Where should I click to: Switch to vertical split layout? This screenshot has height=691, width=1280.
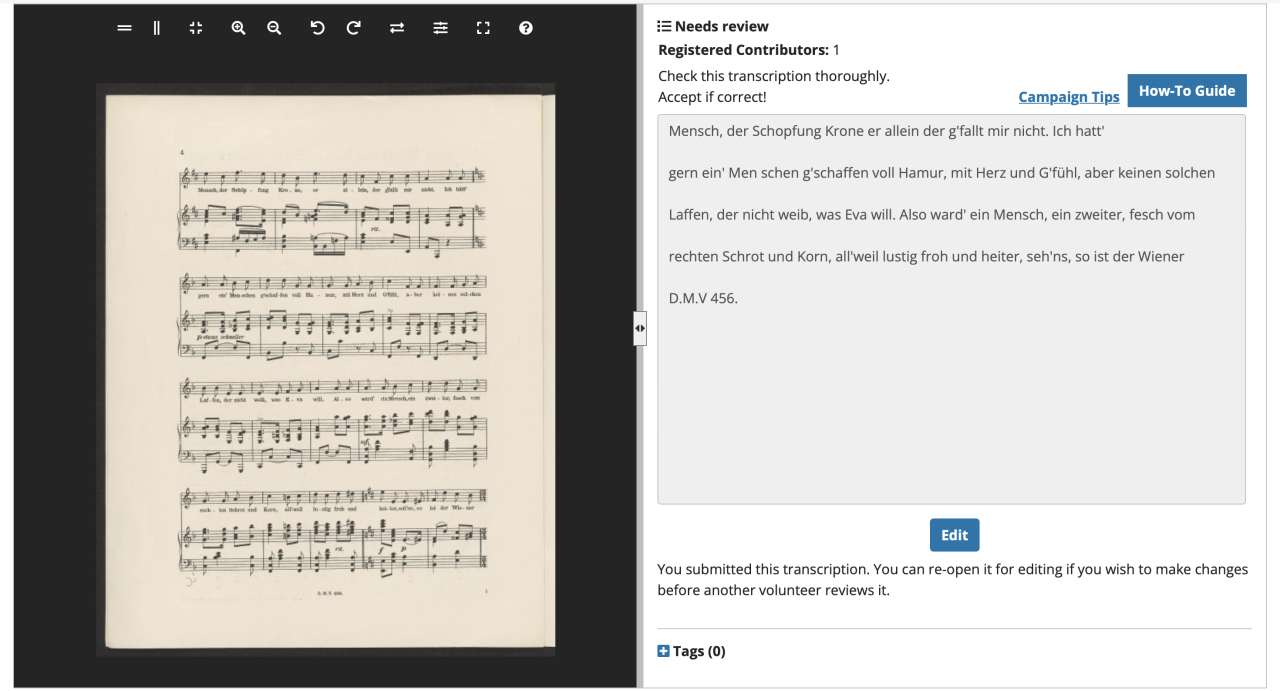[157, 28]
